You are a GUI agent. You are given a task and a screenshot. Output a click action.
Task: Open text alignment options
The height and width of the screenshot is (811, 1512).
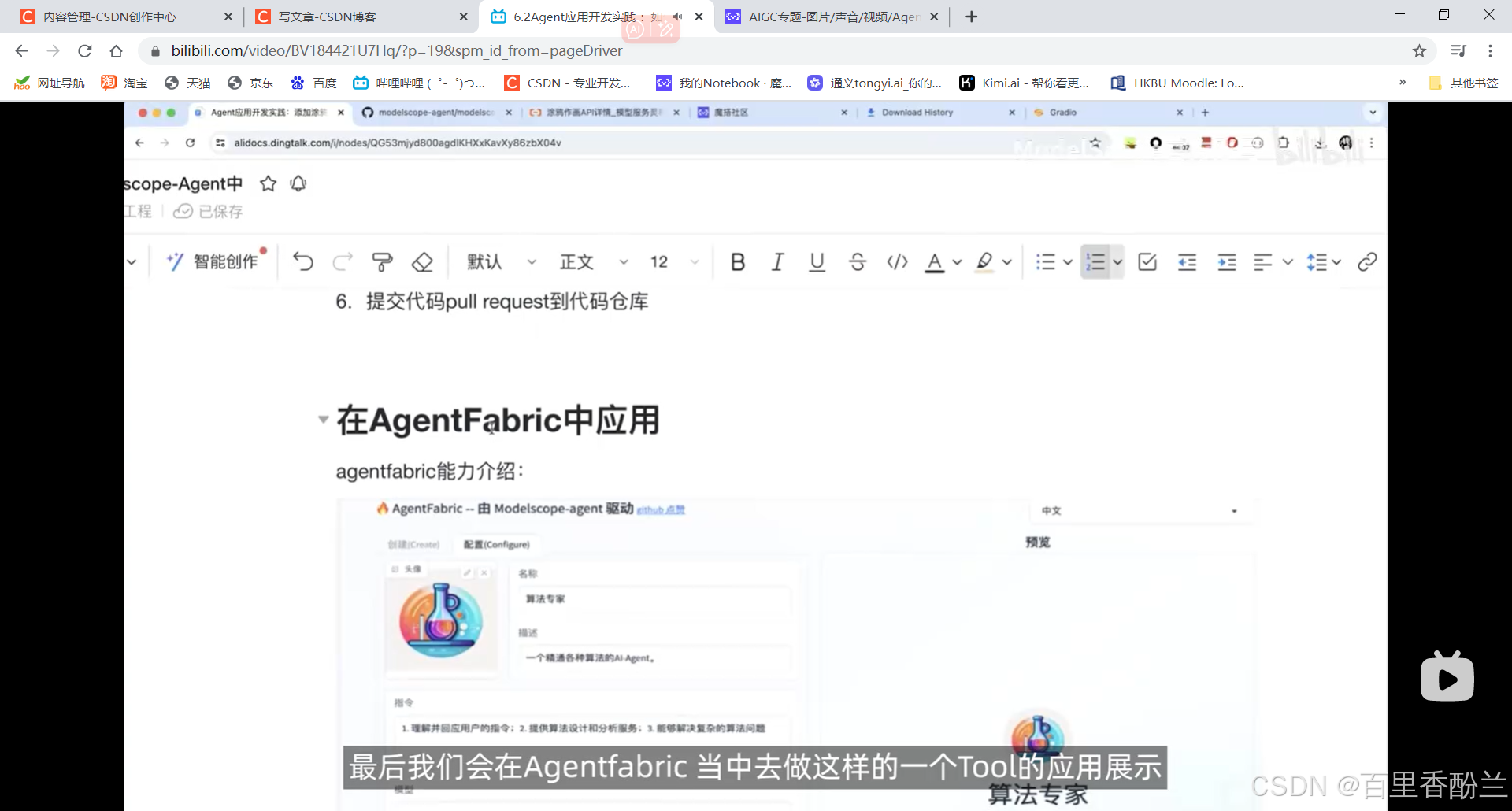(x=1273, y=261)
